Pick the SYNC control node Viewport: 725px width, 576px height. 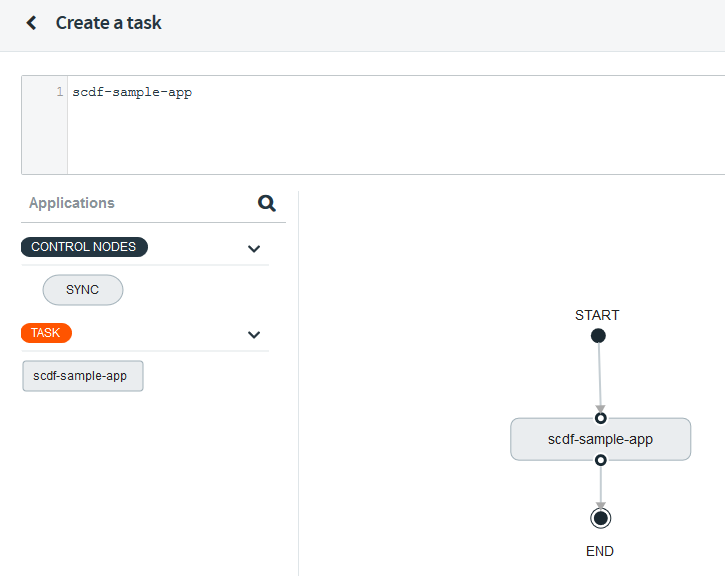click(83, 290)
